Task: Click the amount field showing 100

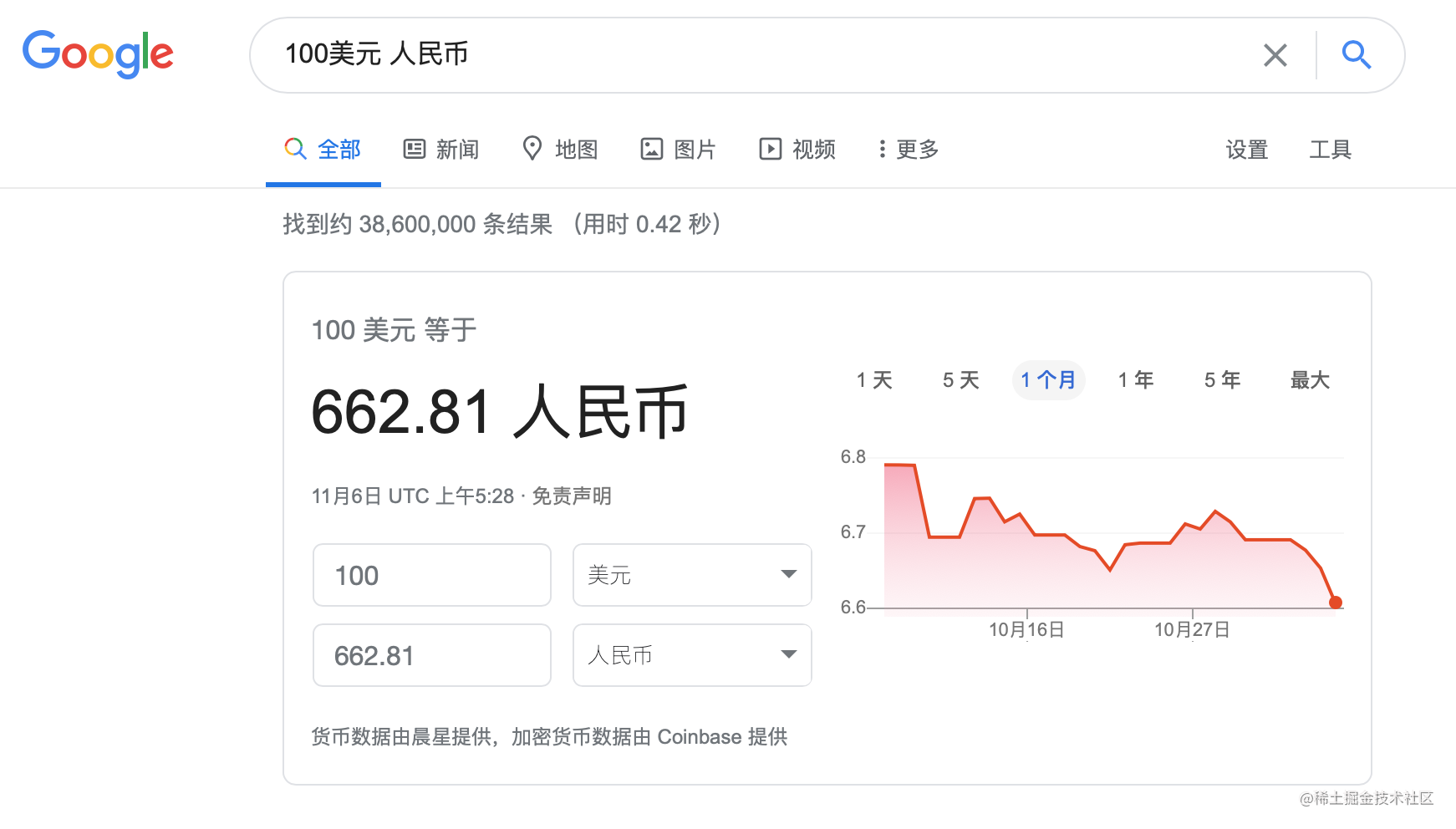Action: click(432, 575)
